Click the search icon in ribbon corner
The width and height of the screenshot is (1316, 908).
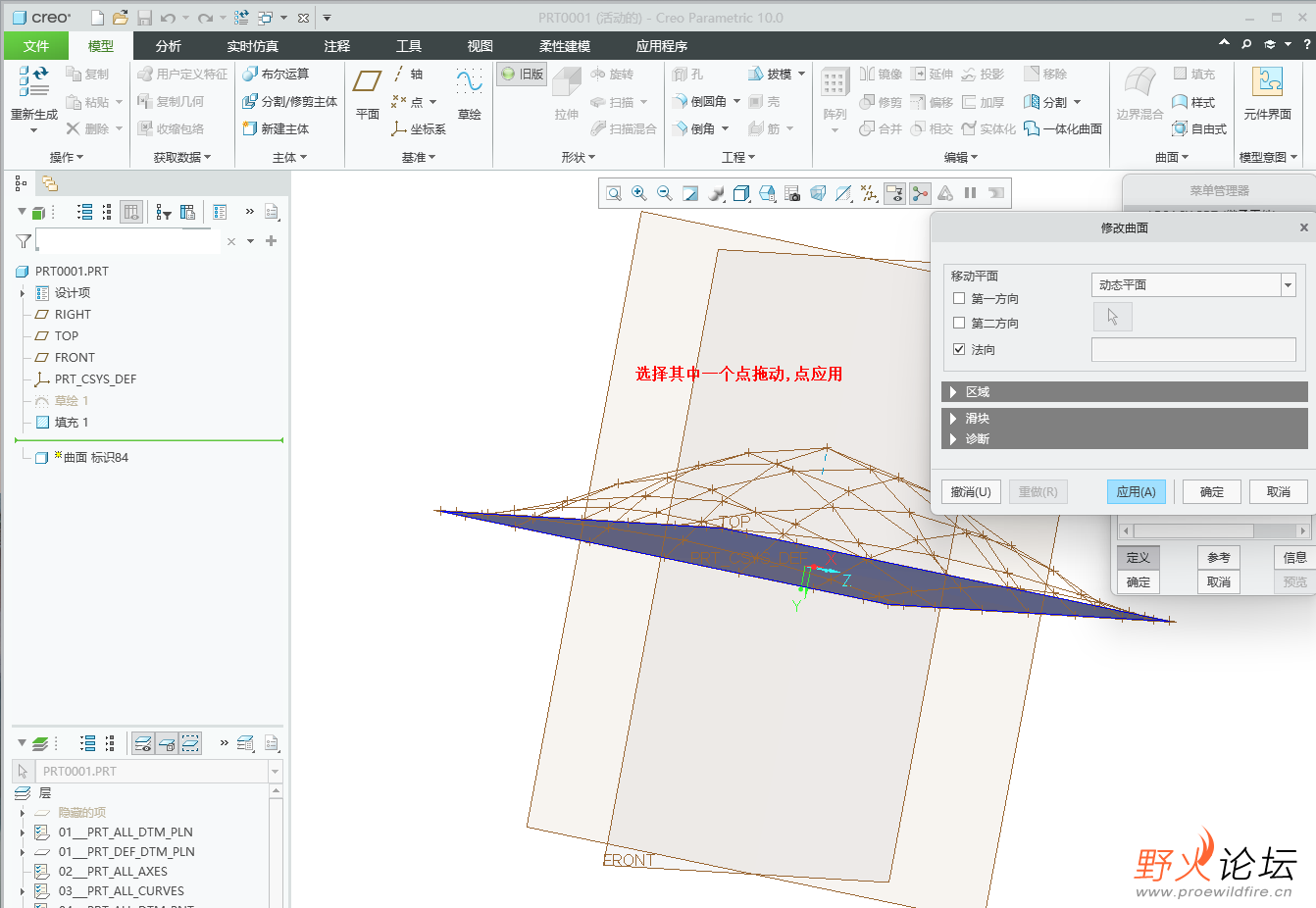pos(1246,44)
